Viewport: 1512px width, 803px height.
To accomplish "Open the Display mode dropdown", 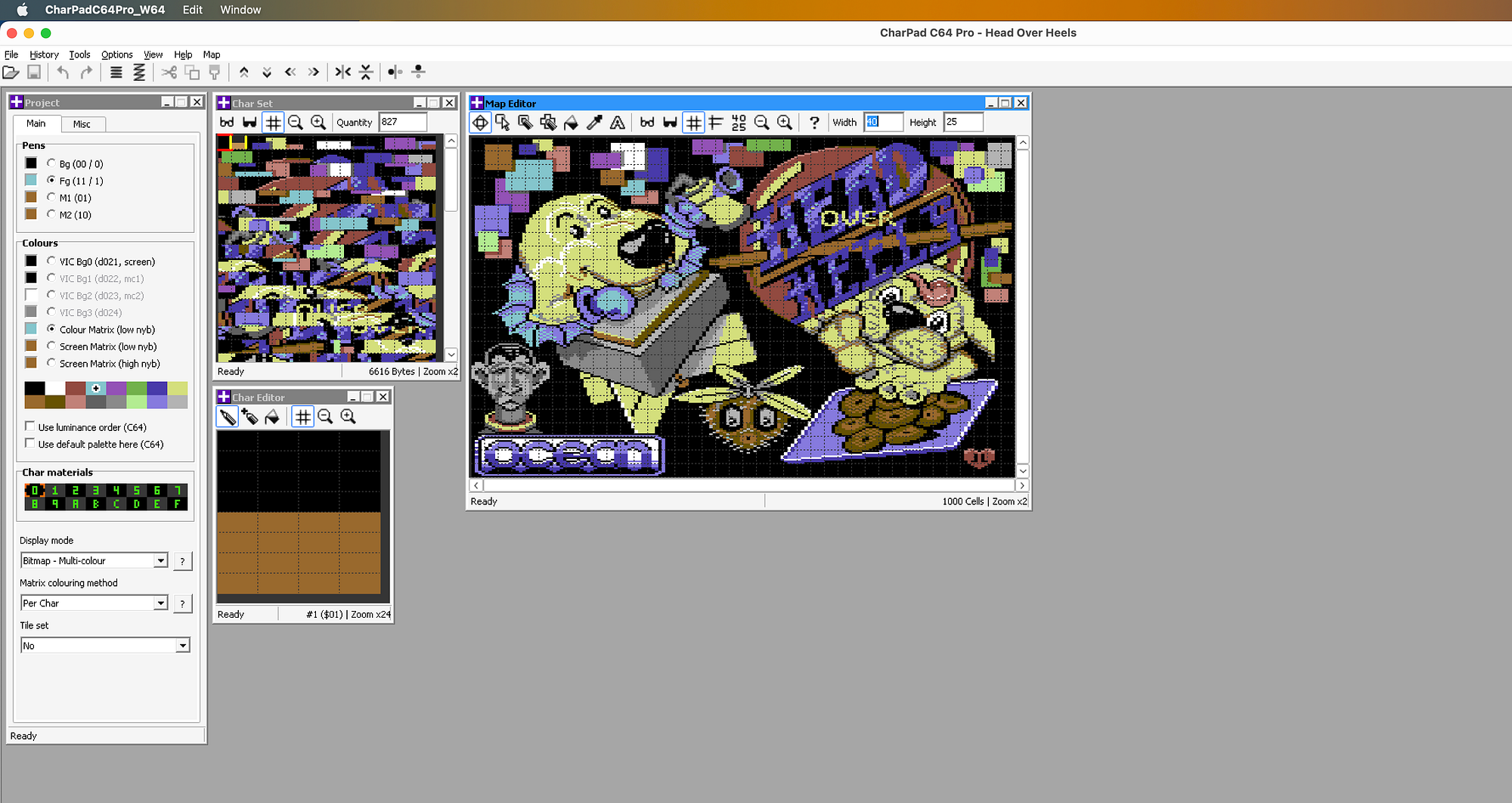I will (160, 561).
